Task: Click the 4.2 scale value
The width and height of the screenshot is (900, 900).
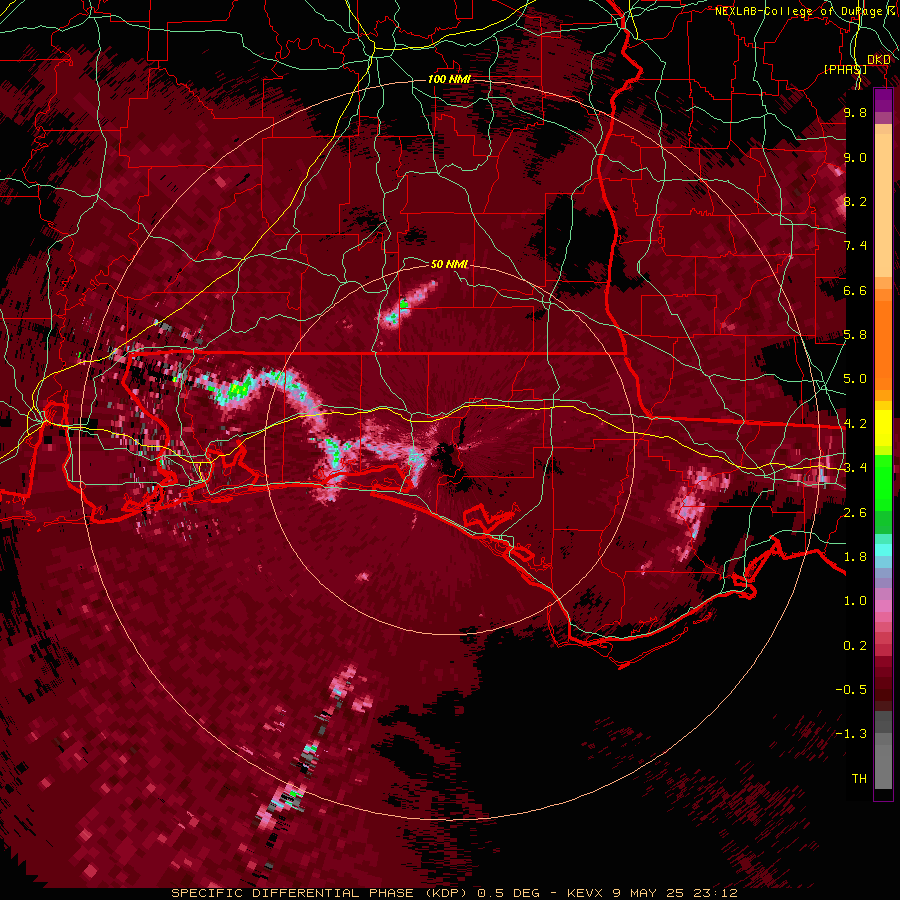Action: [855, 424]
